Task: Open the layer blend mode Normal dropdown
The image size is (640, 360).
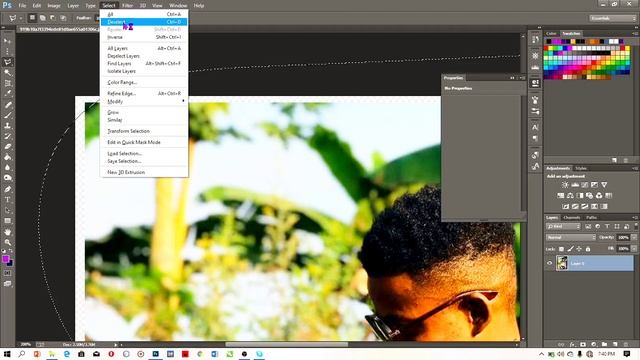Action: pyautogui.click(x=571, y=237)
